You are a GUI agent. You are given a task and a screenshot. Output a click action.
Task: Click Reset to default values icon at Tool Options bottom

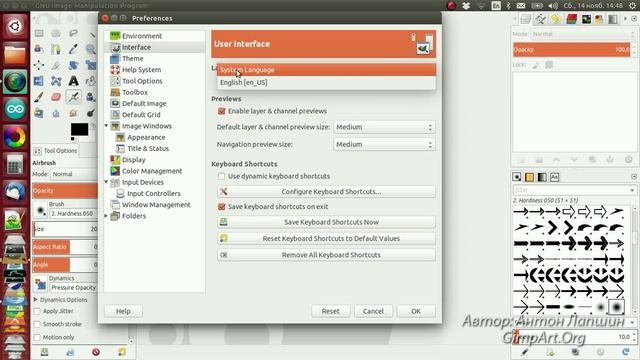pos(122,352)
